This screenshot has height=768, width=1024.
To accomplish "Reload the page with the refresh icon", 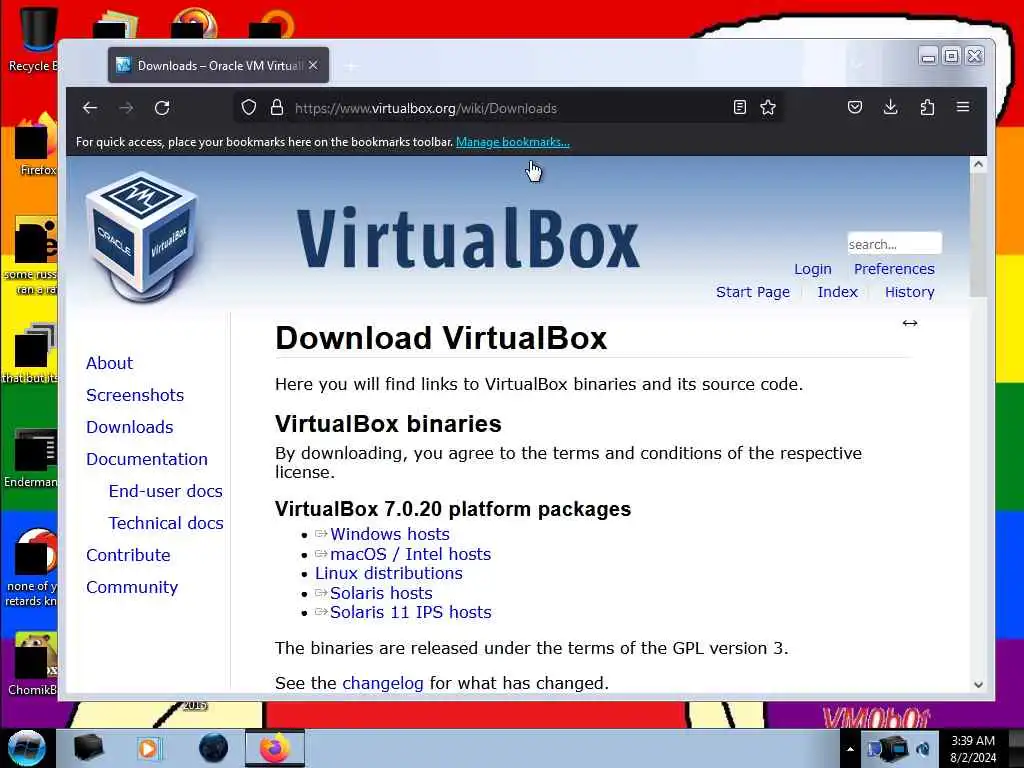I will coord(162,108).
